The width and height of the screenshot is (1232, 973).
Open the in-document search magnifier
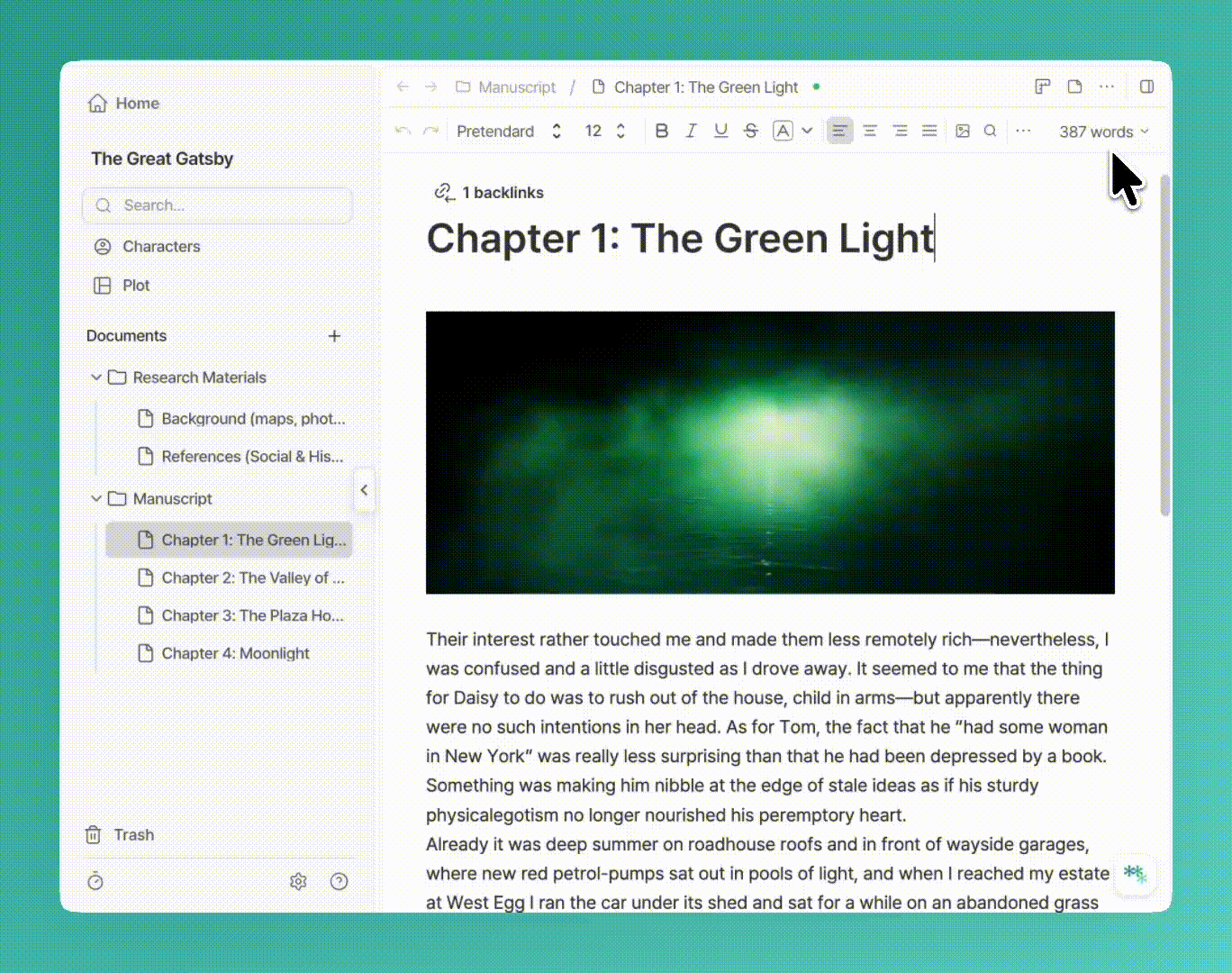pyautogui.click(x=990, y=131)
